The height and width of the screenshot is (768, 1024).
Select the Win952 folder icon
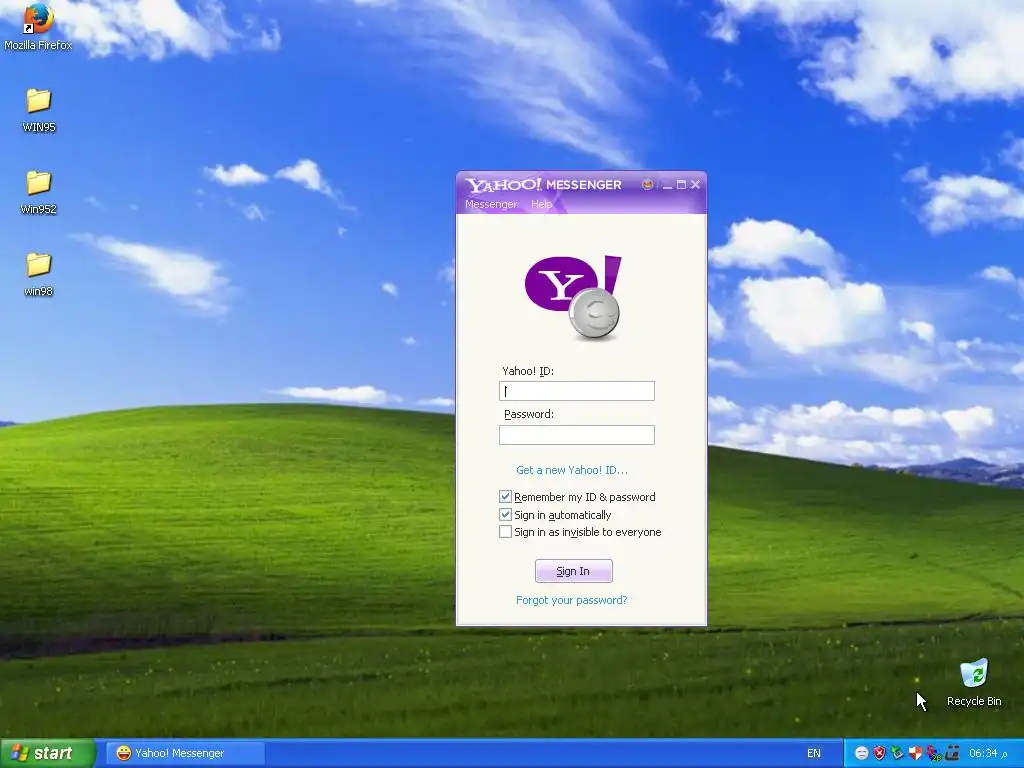39,183
